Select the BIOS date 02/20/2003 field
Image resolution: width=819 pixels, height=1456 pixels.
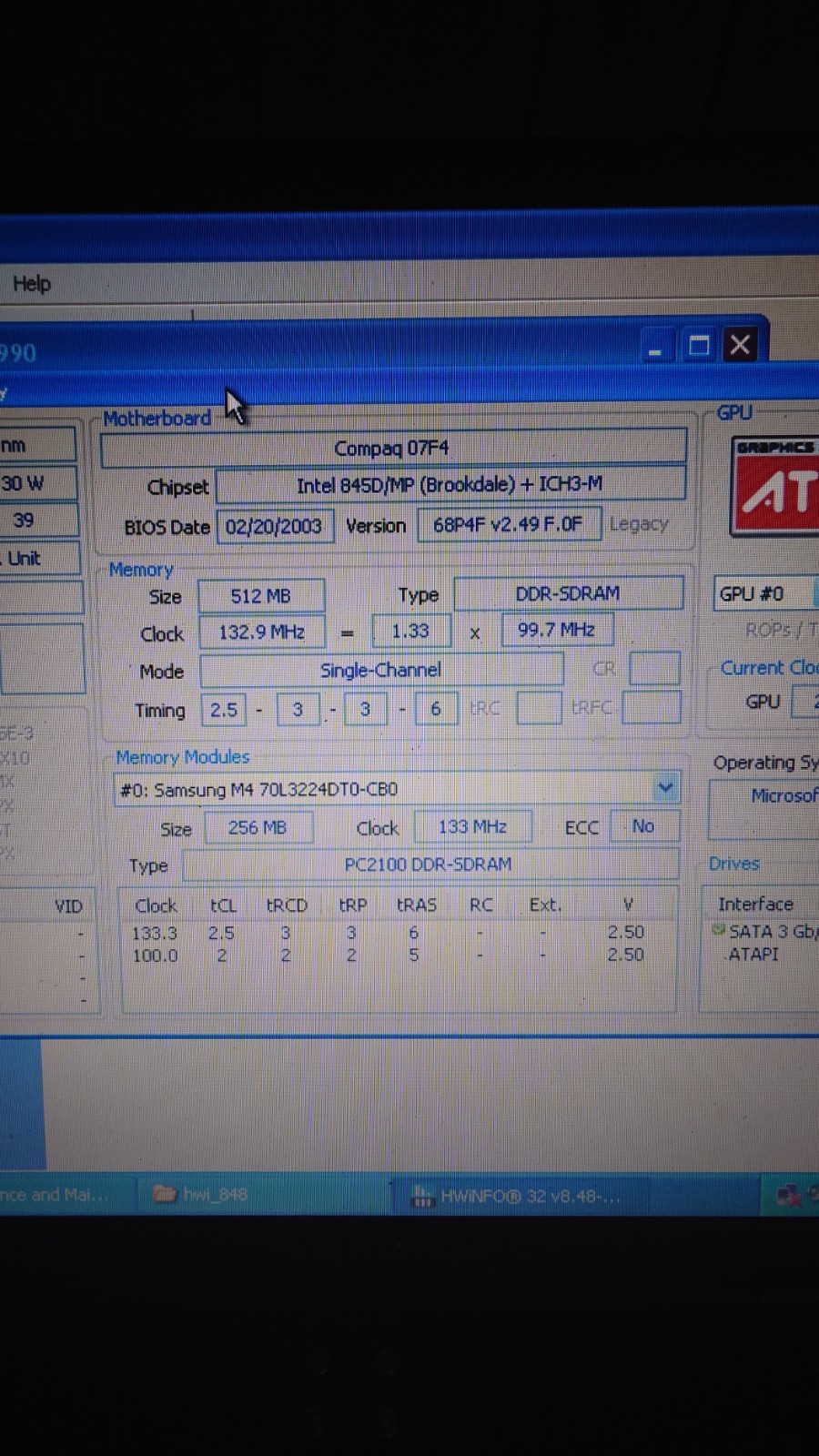tap(274, 526)
